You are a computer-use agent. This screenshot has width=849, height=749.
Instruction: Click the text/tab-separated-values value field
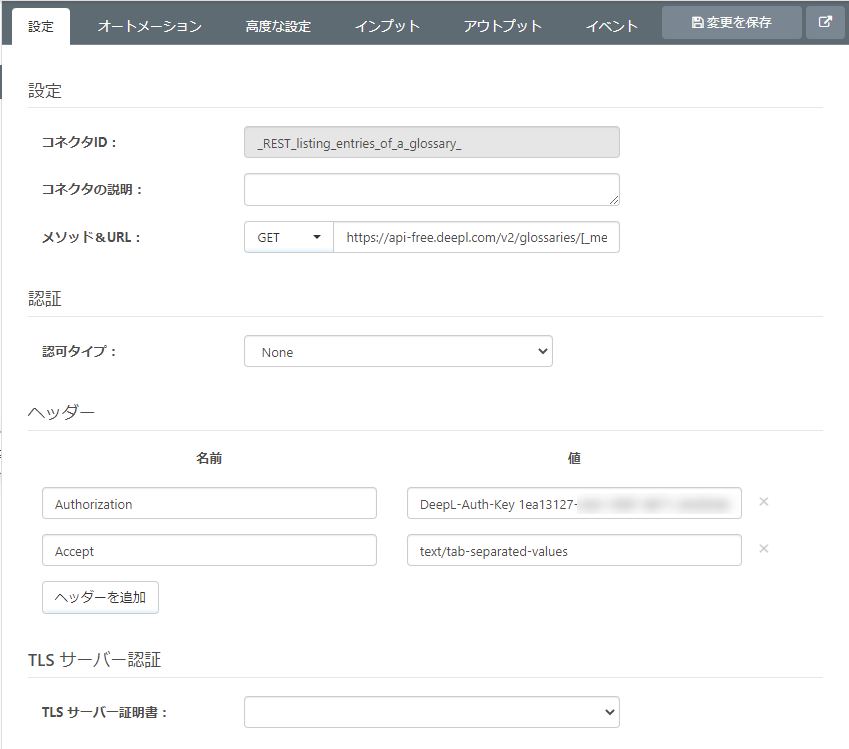(574, 550)
